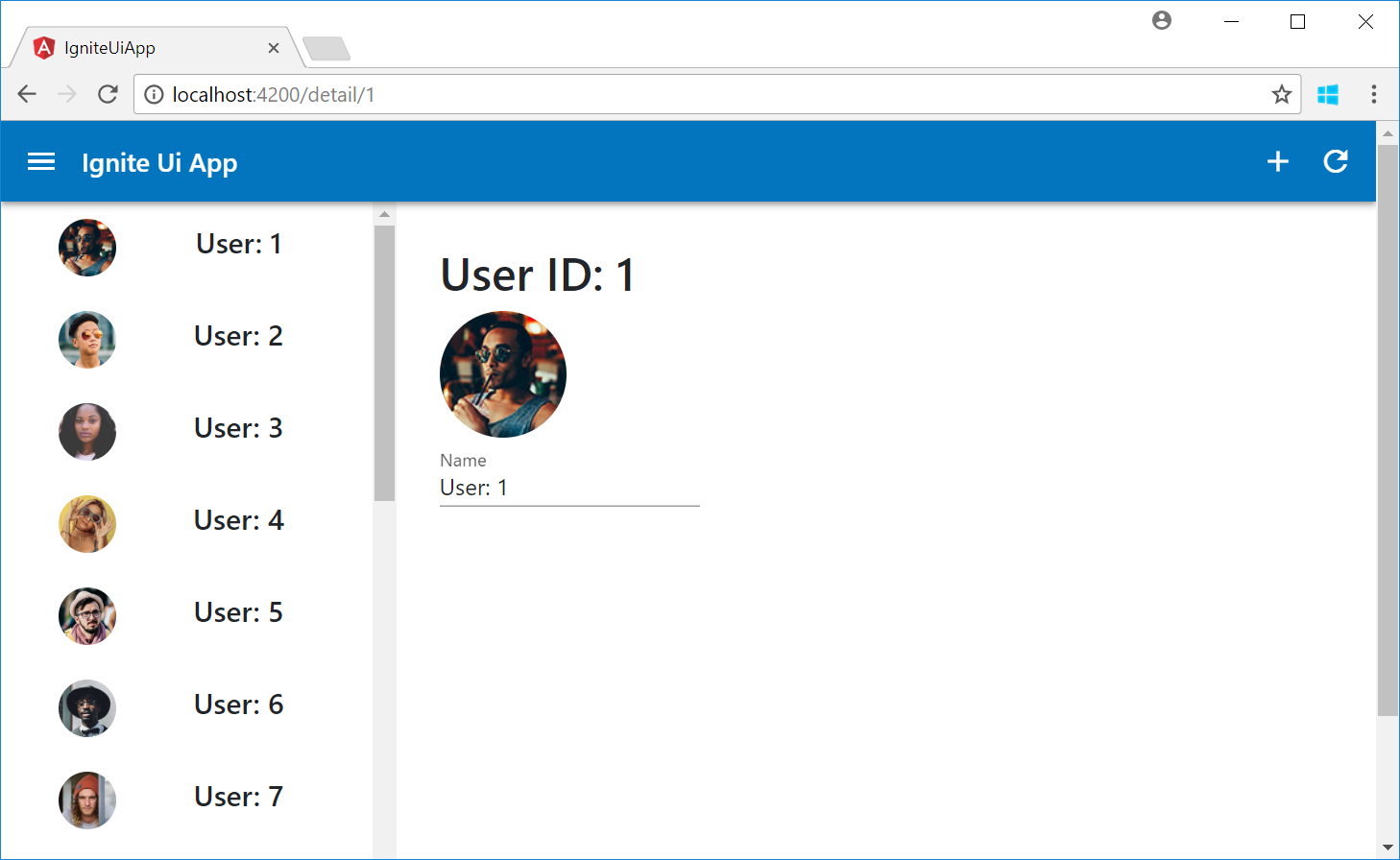Select User: 5 from the list
The image size is (1400, 860).
tap(238, 612)
